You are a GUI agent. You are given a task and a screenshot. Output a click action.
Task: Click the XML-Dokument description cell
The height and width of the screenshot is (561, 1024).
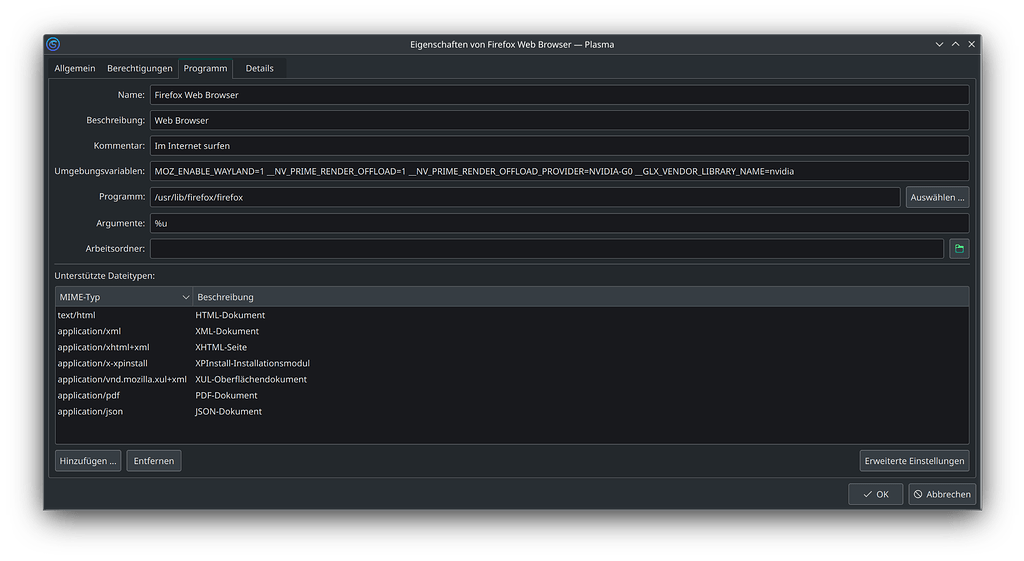tap(227, 331)
